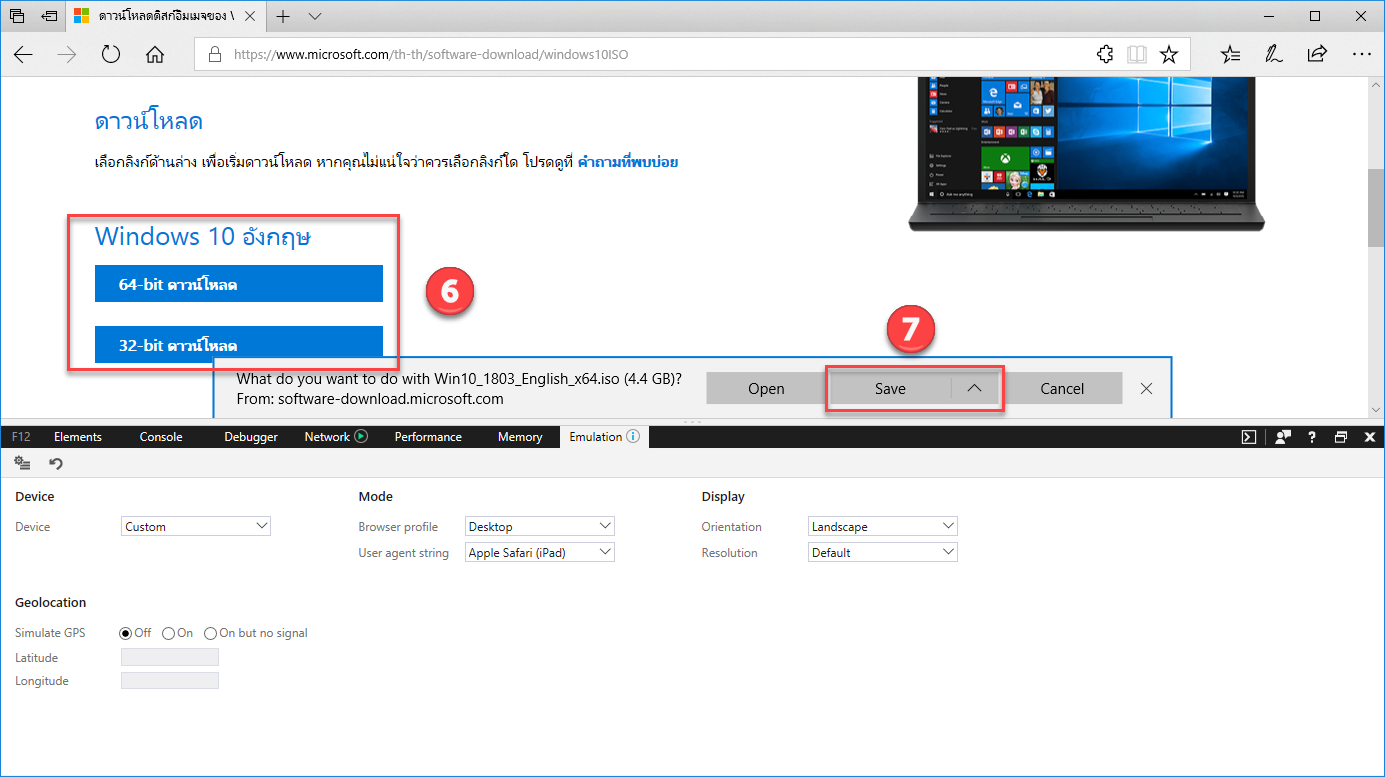
Task: Send feedback on DevTools
Action: tap(1282, 437)
